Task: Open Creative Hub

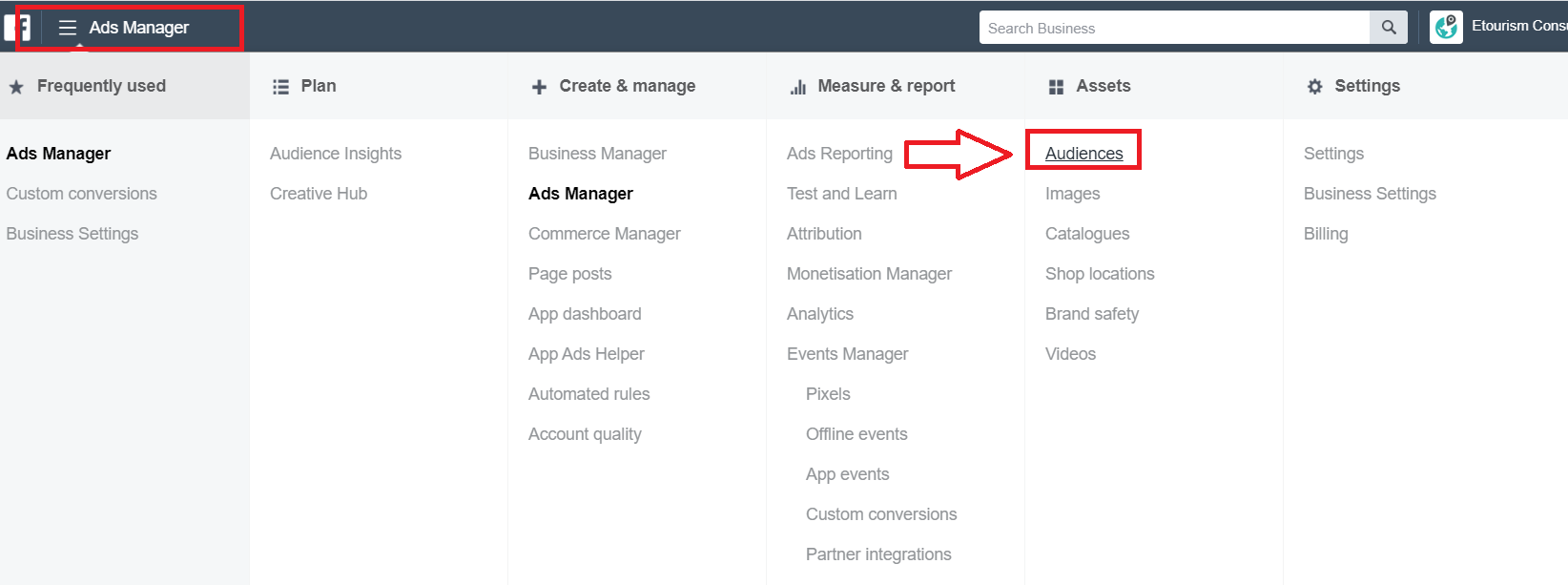Action: [319, 194]
